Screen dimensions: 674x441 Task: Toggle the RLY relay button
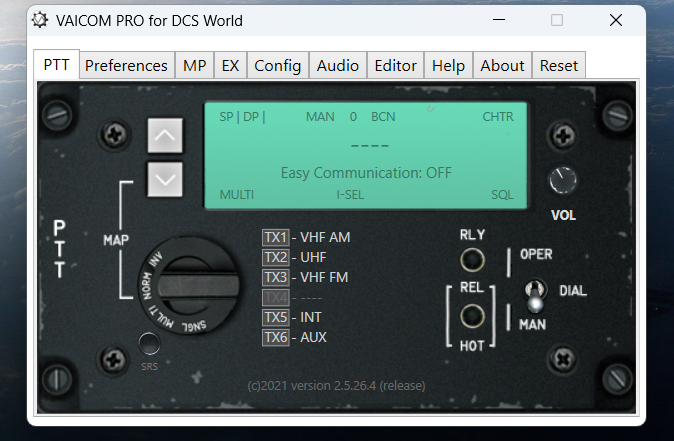click(x=472, y=260)
